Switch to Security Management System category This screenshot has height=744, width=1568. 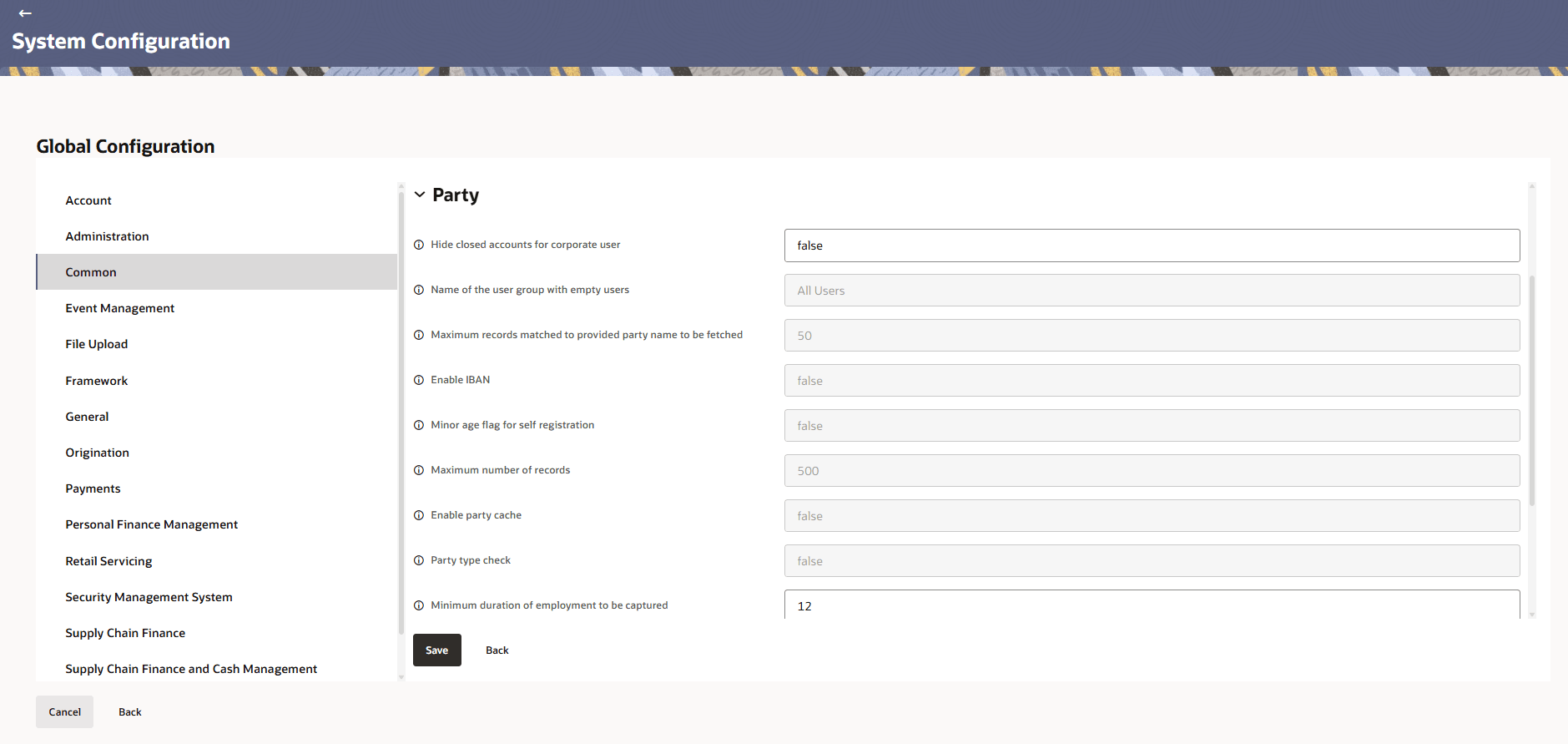(x=149, y=597)
